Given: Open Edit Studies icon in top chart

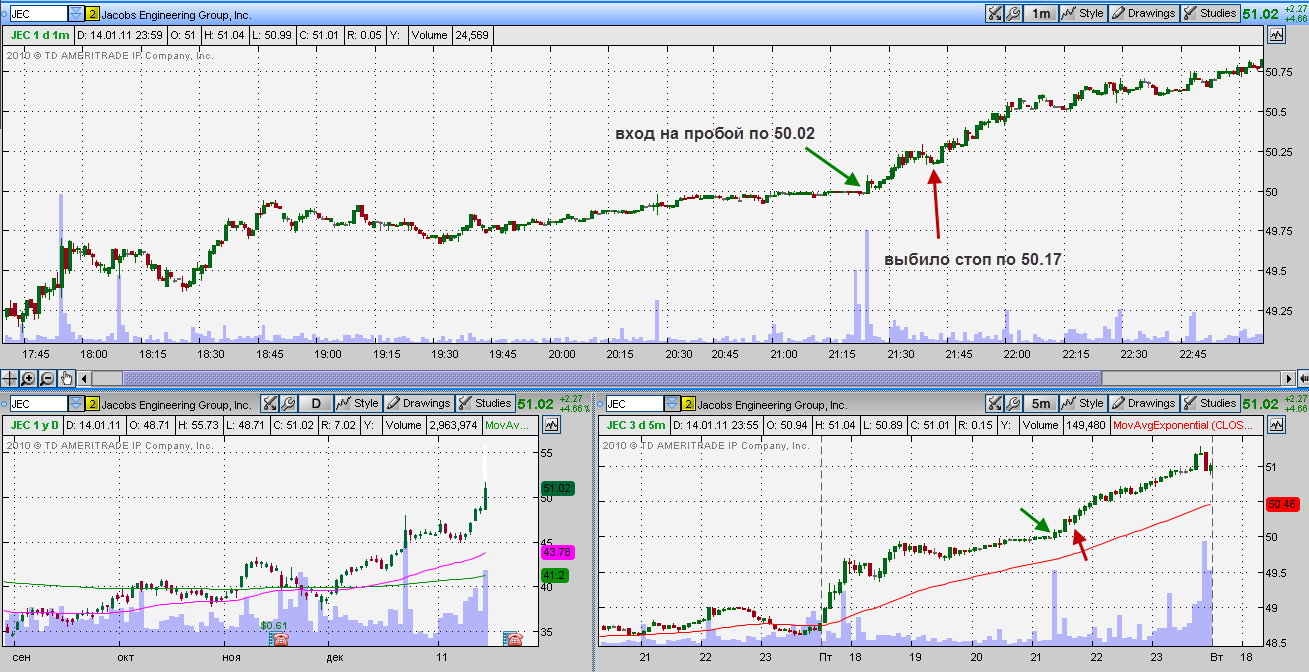Looking at the screenshot, I should [x=994, y=14].
